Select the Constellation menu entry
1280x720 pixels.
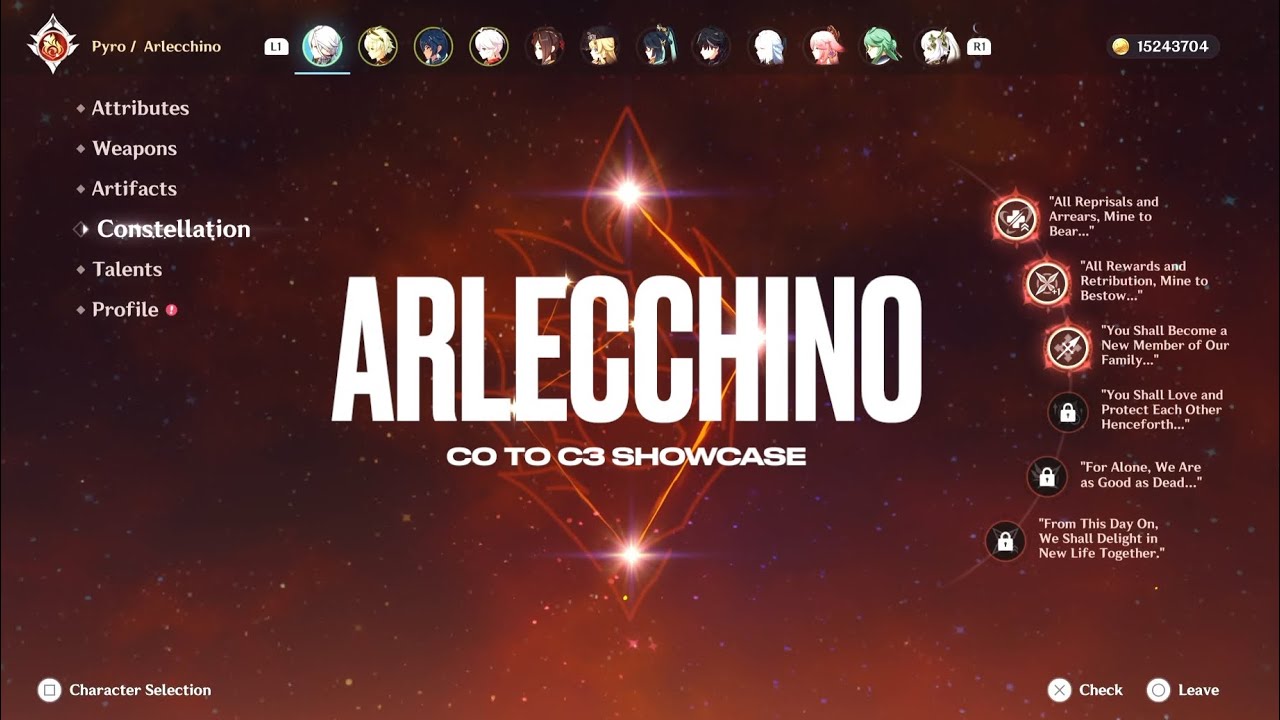coord(173,229)
